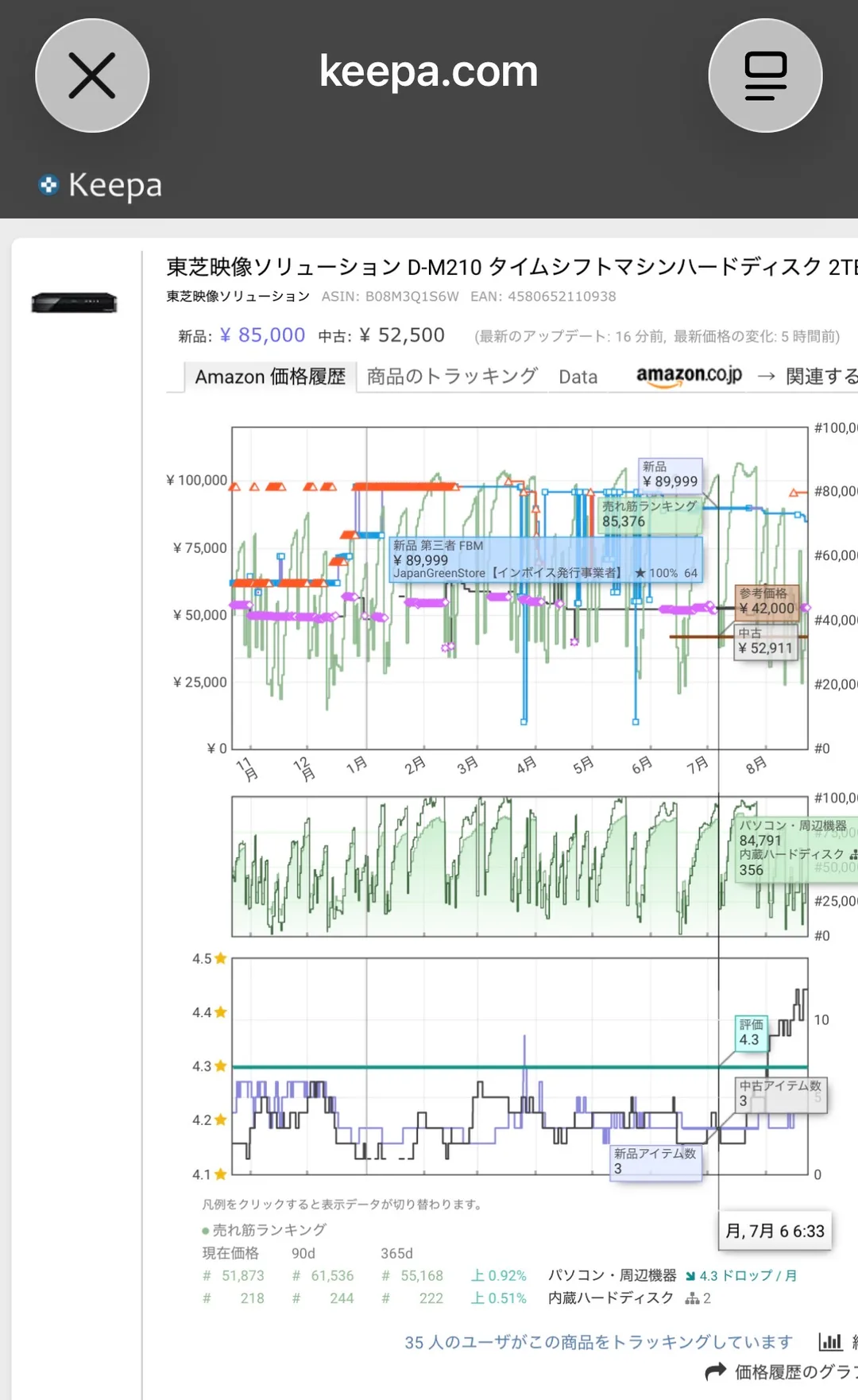
Task: Click the 上 0.92% percentage
Action: click(x=499, y=1275)
